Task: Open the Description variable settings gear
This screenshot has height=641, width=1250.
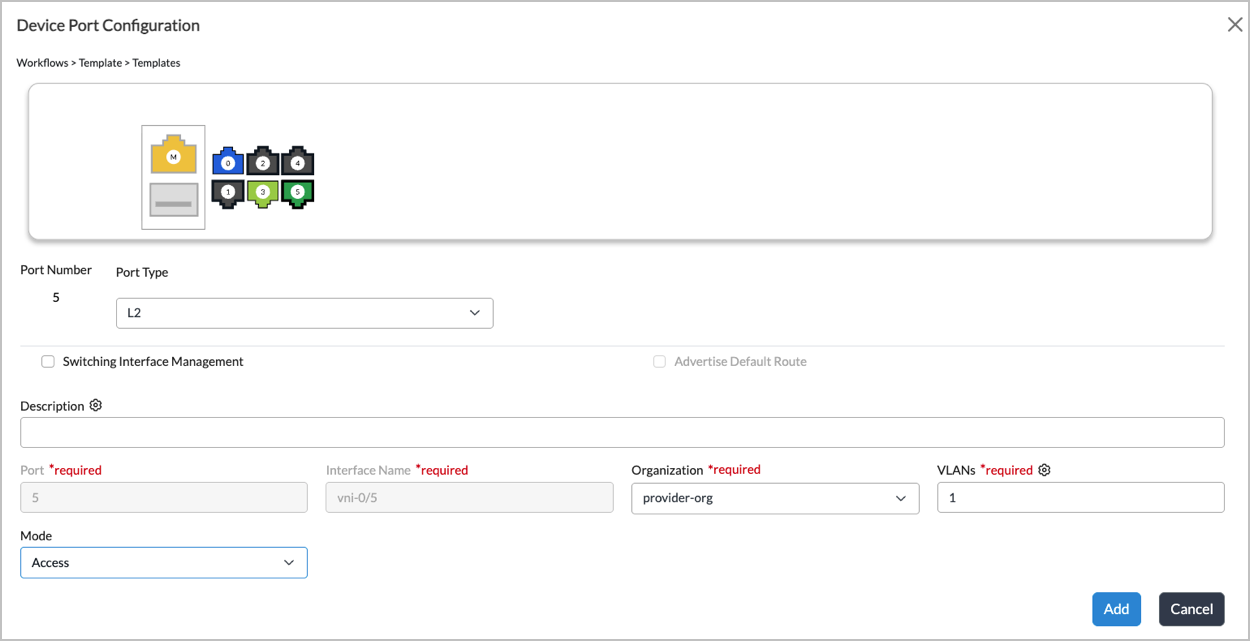Action: 96,405
